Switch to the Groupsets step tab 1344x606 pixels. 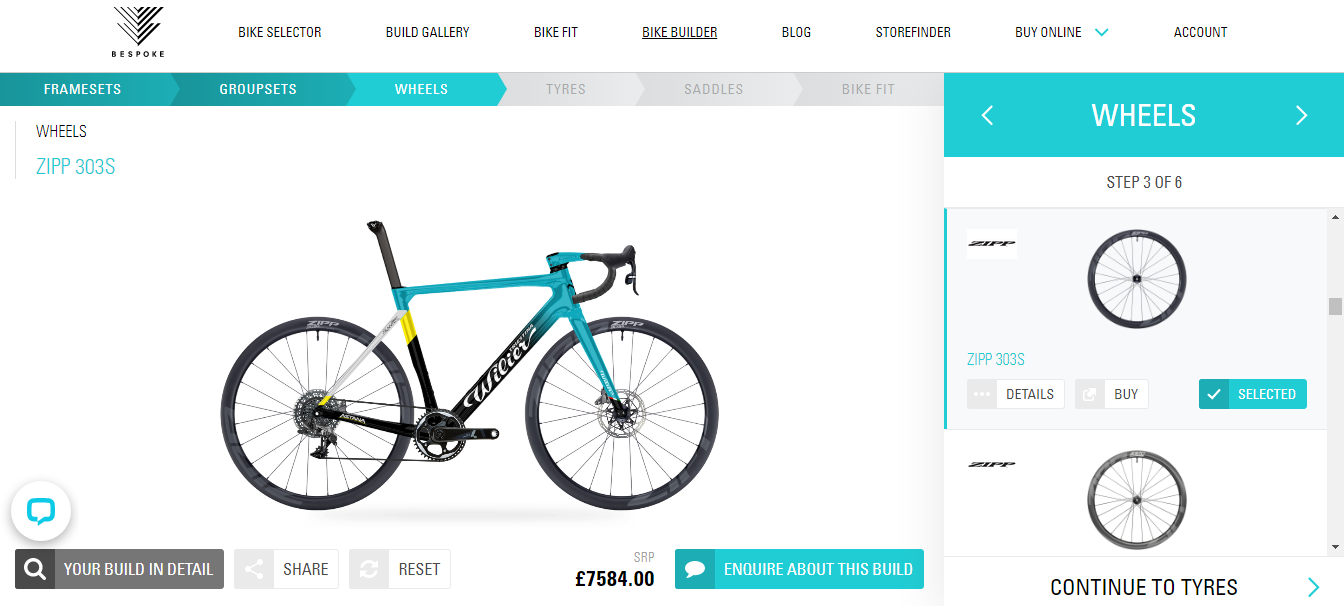[258, 89]
